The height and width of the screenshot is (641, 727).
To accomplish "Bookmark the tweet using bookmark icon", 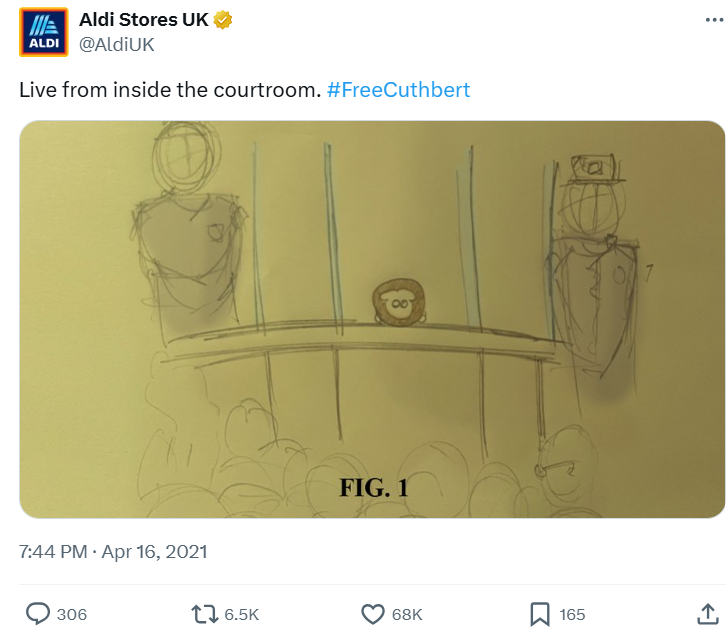I will (x=540, y=614).
